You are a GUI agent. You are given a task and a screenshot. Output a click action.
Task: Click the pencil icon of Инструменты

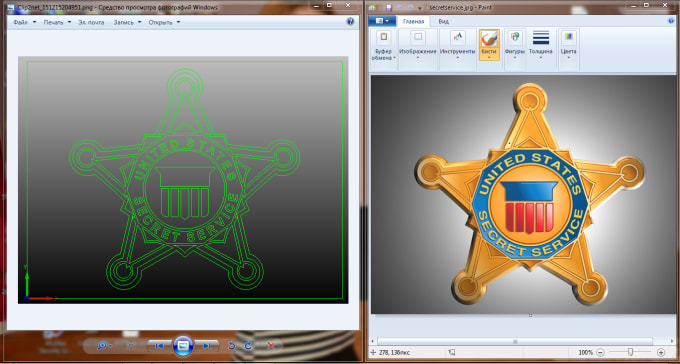coord(458,38)
